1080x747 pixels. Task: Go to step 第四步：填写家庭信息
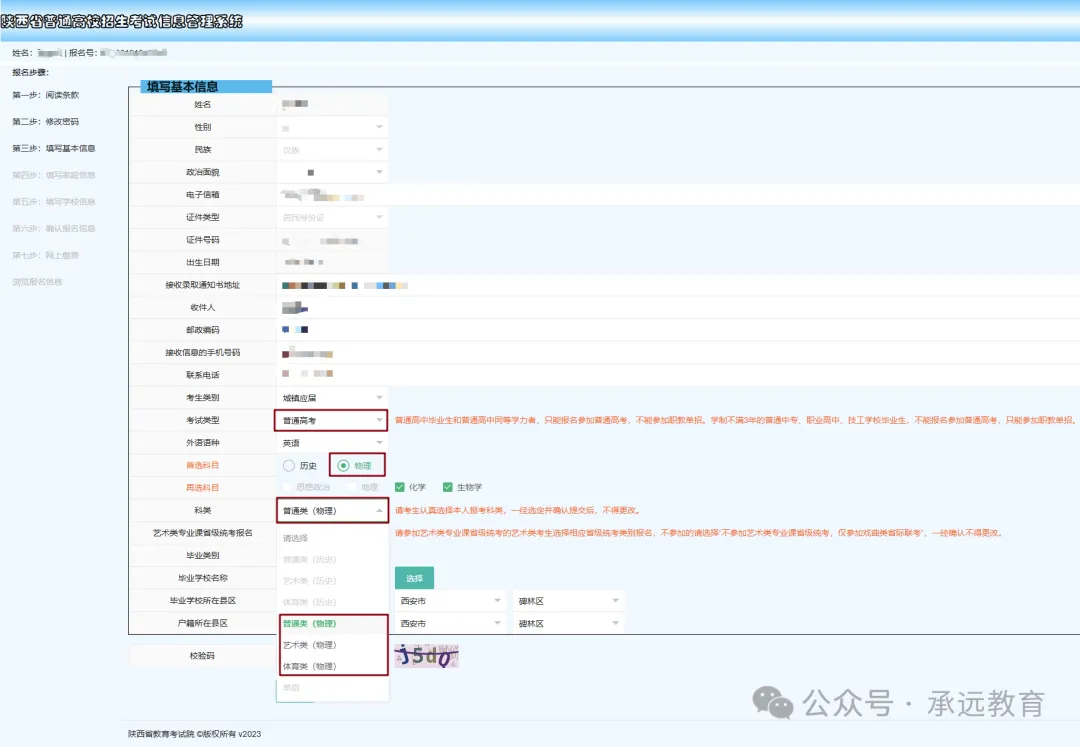coord(54,176)
